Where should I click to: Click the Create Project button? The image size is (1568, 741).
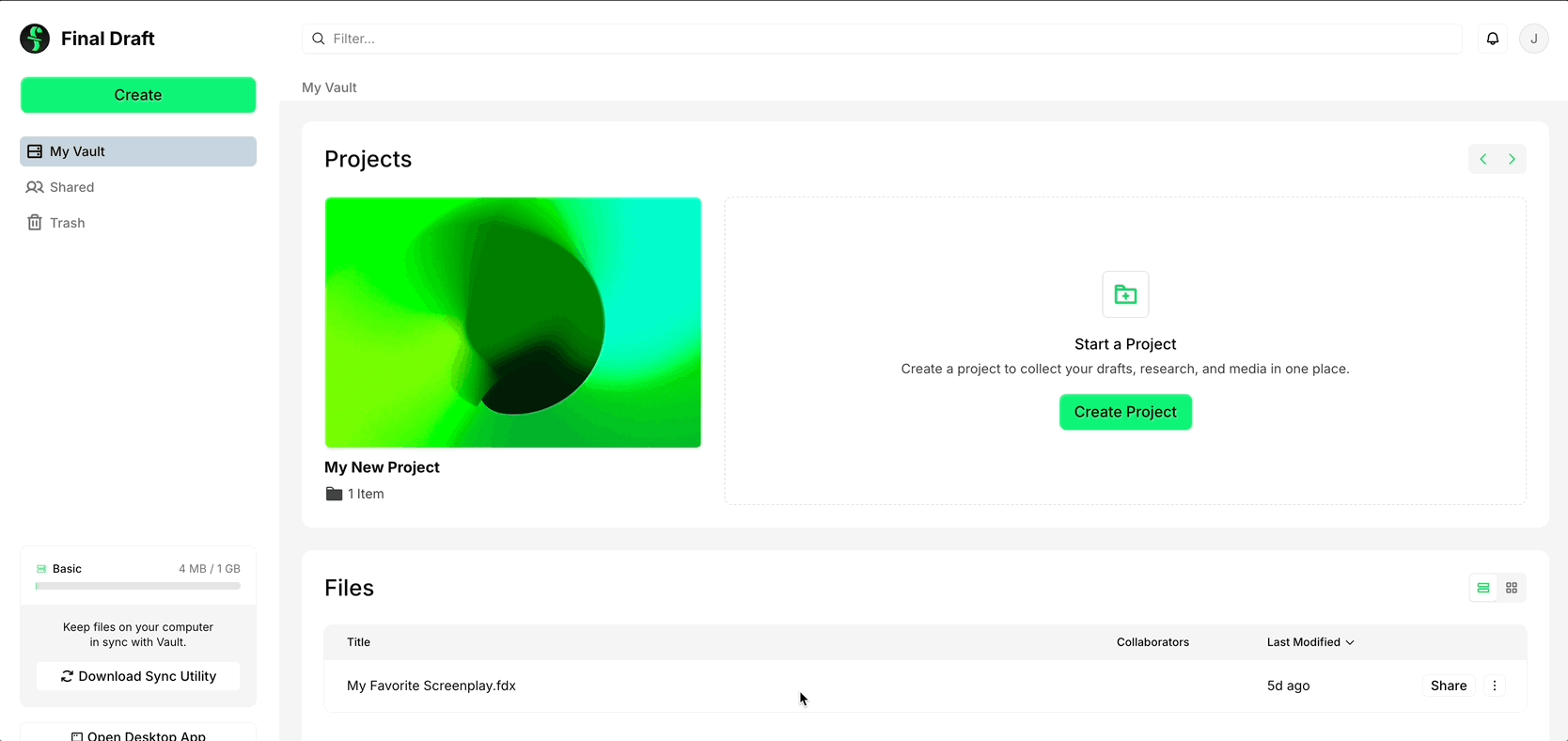click(x=1125, y=412)
